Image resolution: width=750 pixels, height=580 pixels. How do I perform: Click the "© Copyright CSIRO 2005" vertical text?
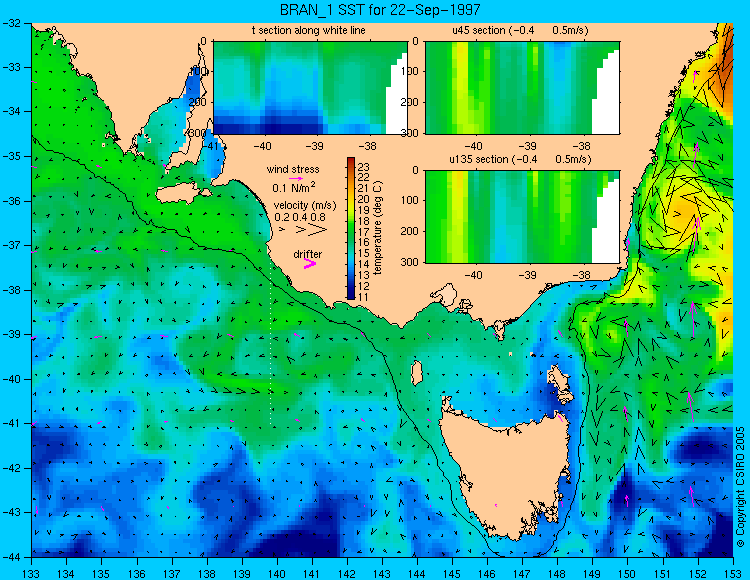740,487
